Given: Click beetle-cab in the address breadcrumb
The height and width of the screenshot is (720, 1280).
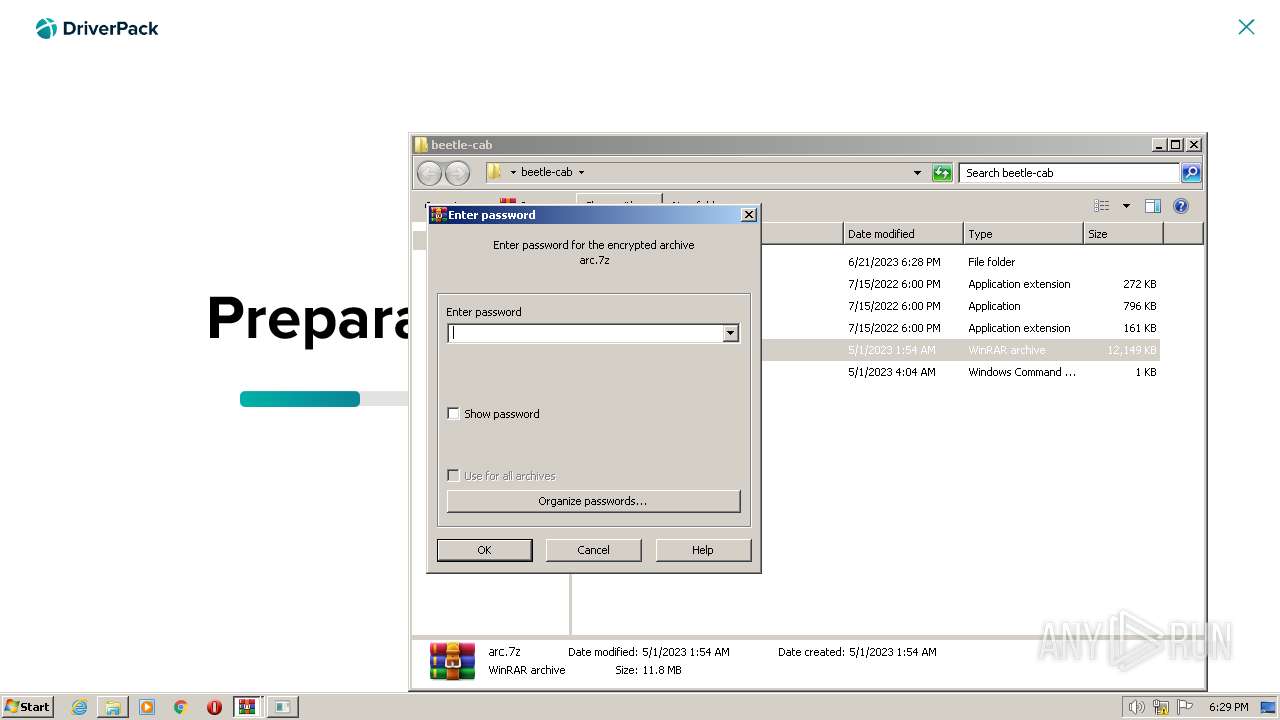Looking at the screenshot, I should [x=546, y=172].
